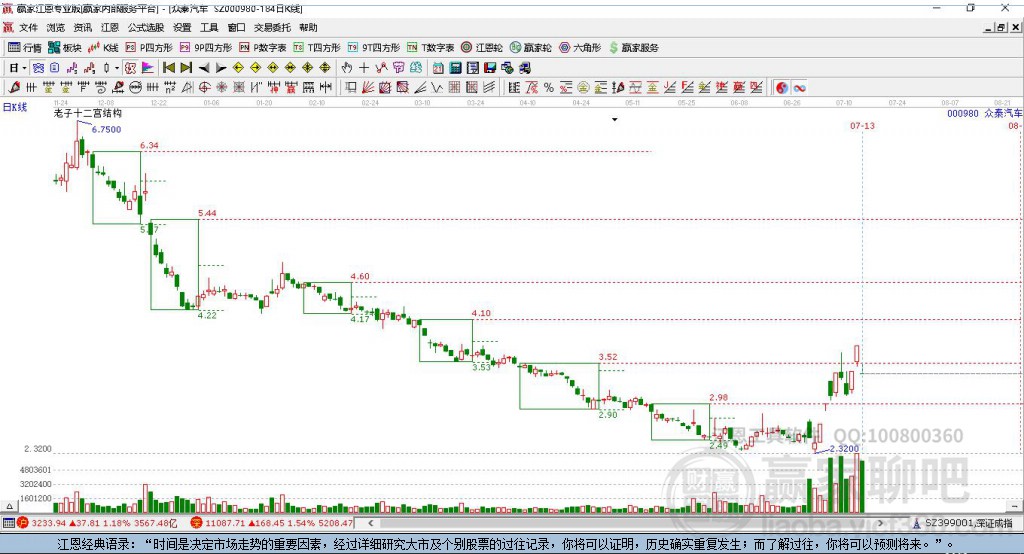
Task: Select the circled target cycle tool
Action: point(204,88)
